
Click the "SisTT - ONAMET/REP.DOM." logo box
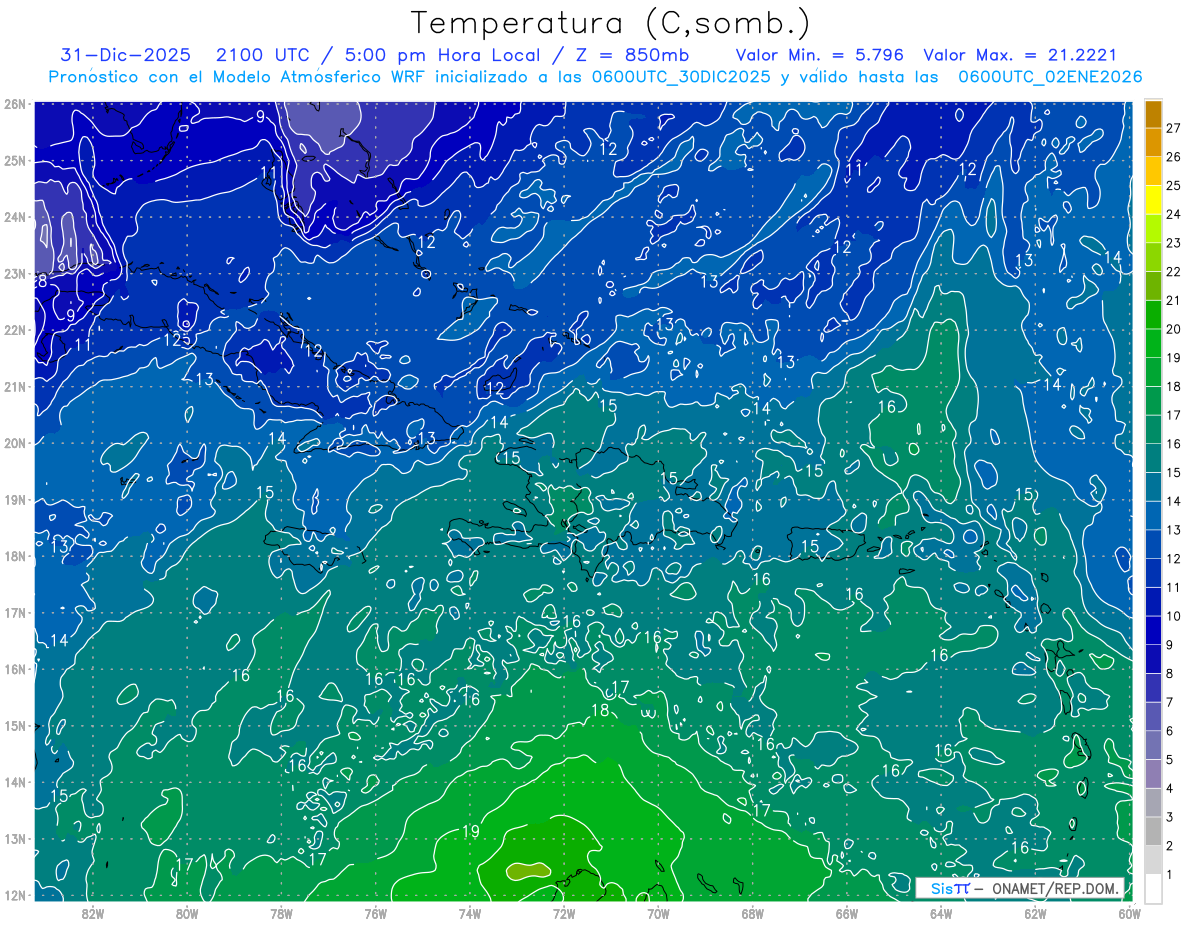(1019, 888)
